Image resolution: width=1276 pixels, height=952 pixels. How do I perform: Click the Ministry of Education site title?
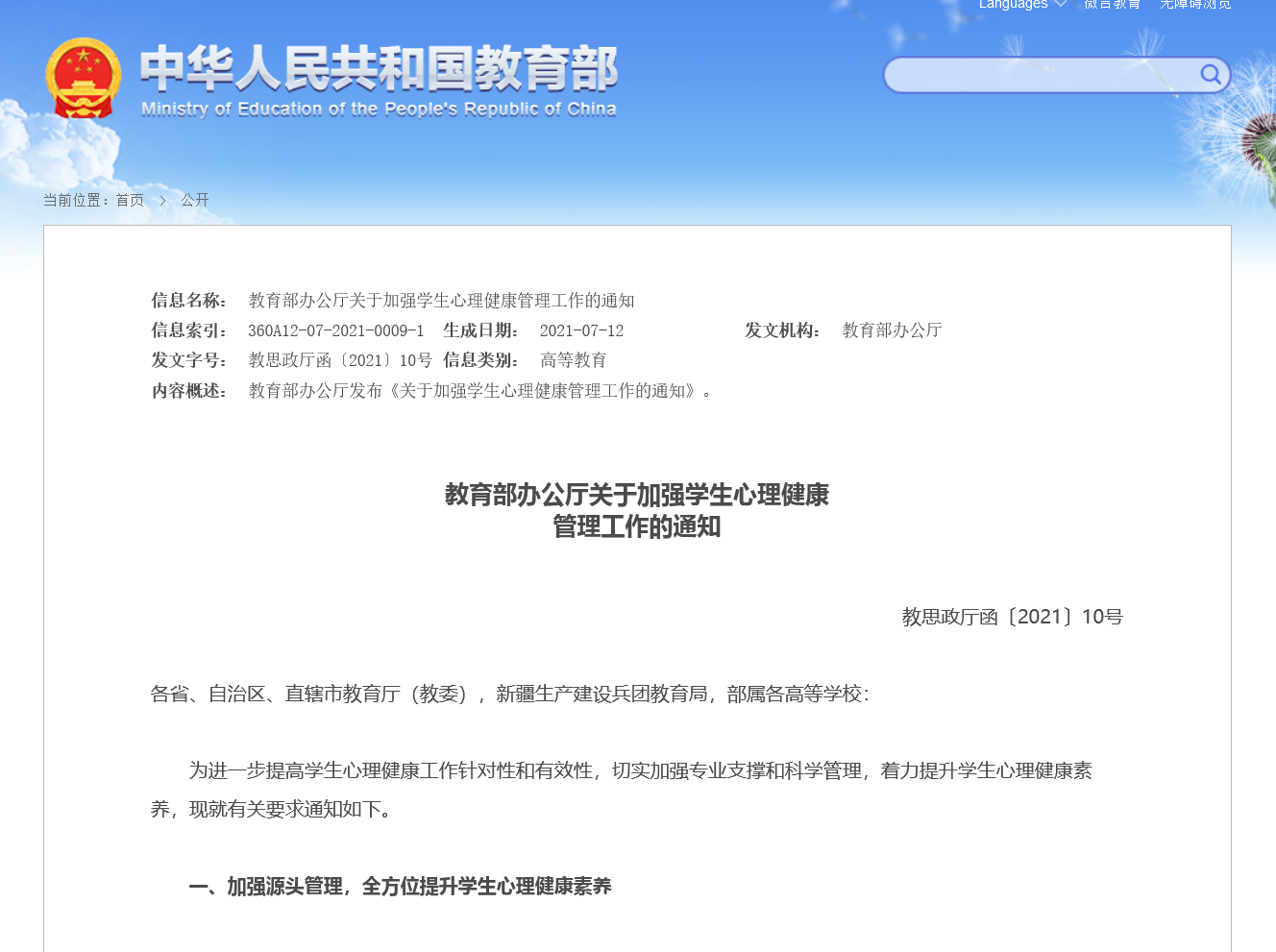(379, 81)
